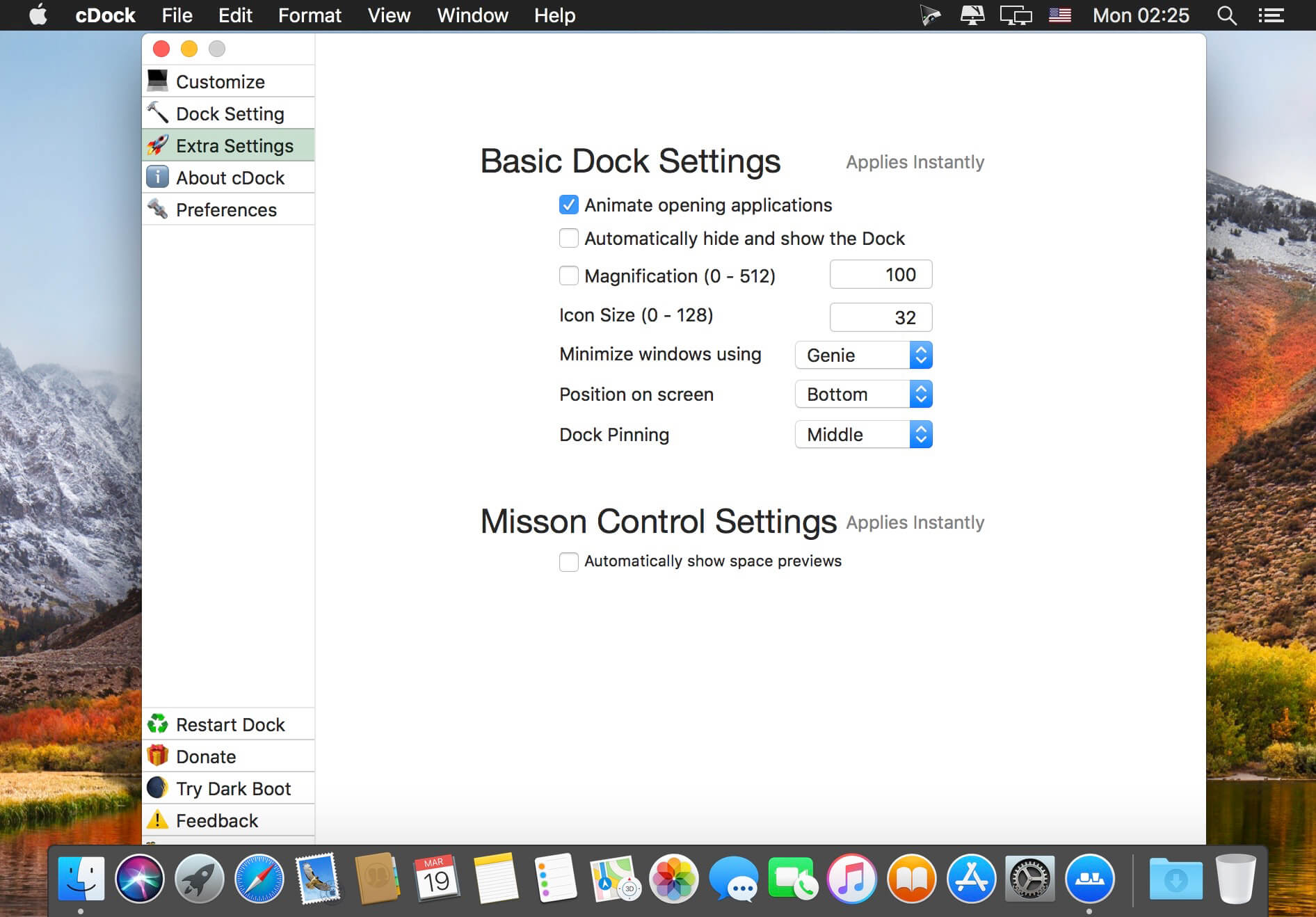
Task: Open the Help menu
Action: [554, 15]
